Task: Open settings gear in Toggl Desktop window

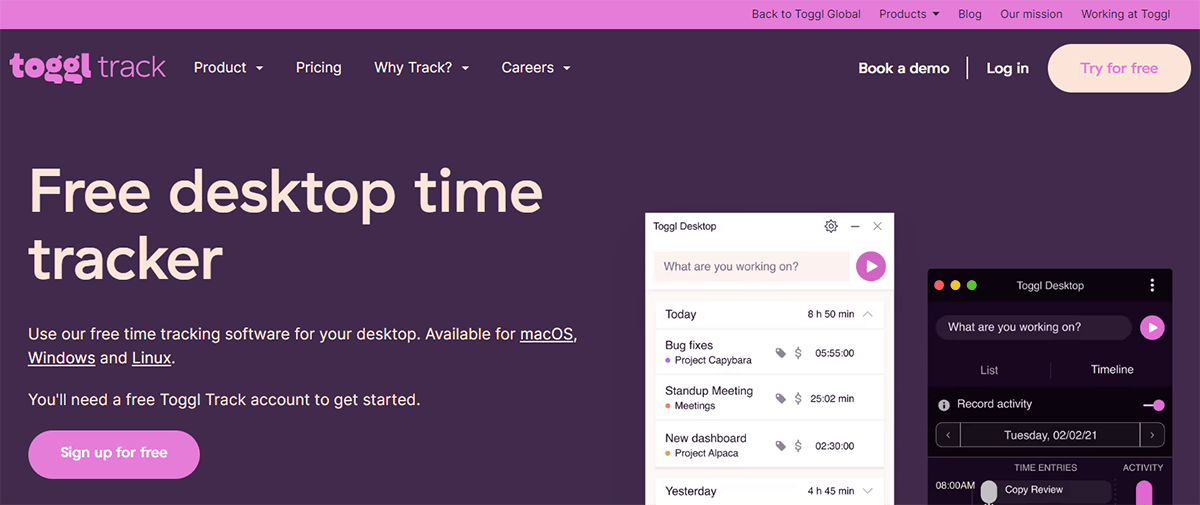Action: (831, 227)
